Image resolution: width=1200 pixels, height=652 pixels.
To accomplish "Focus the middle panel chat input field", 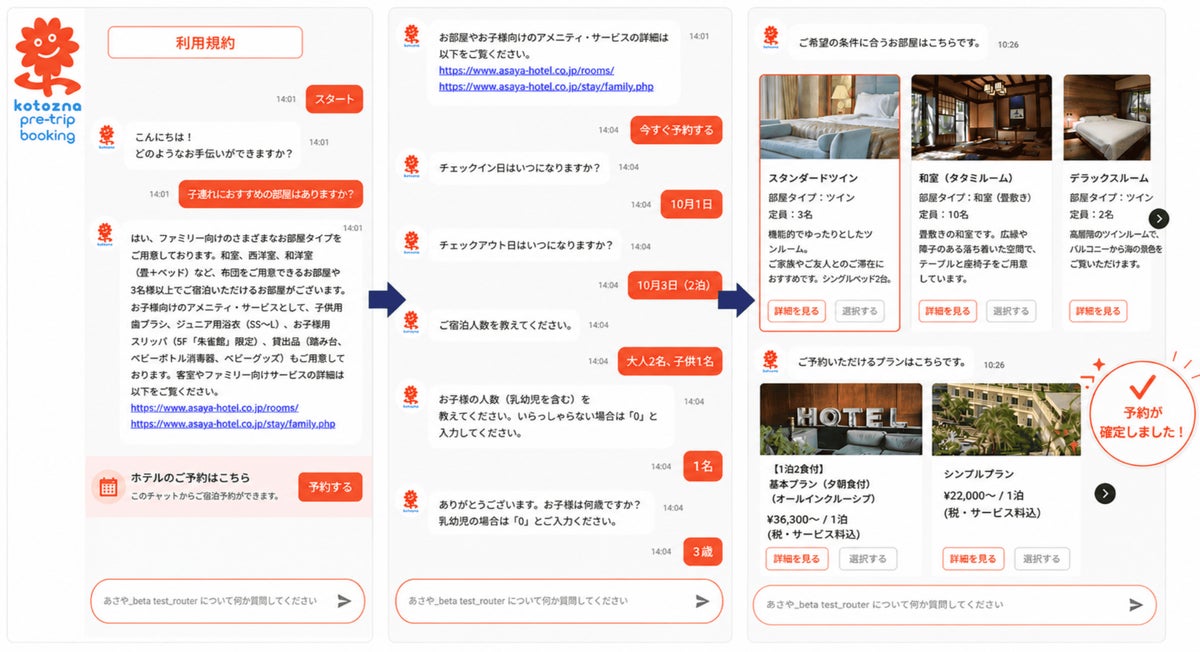I will tap(558, 601).
